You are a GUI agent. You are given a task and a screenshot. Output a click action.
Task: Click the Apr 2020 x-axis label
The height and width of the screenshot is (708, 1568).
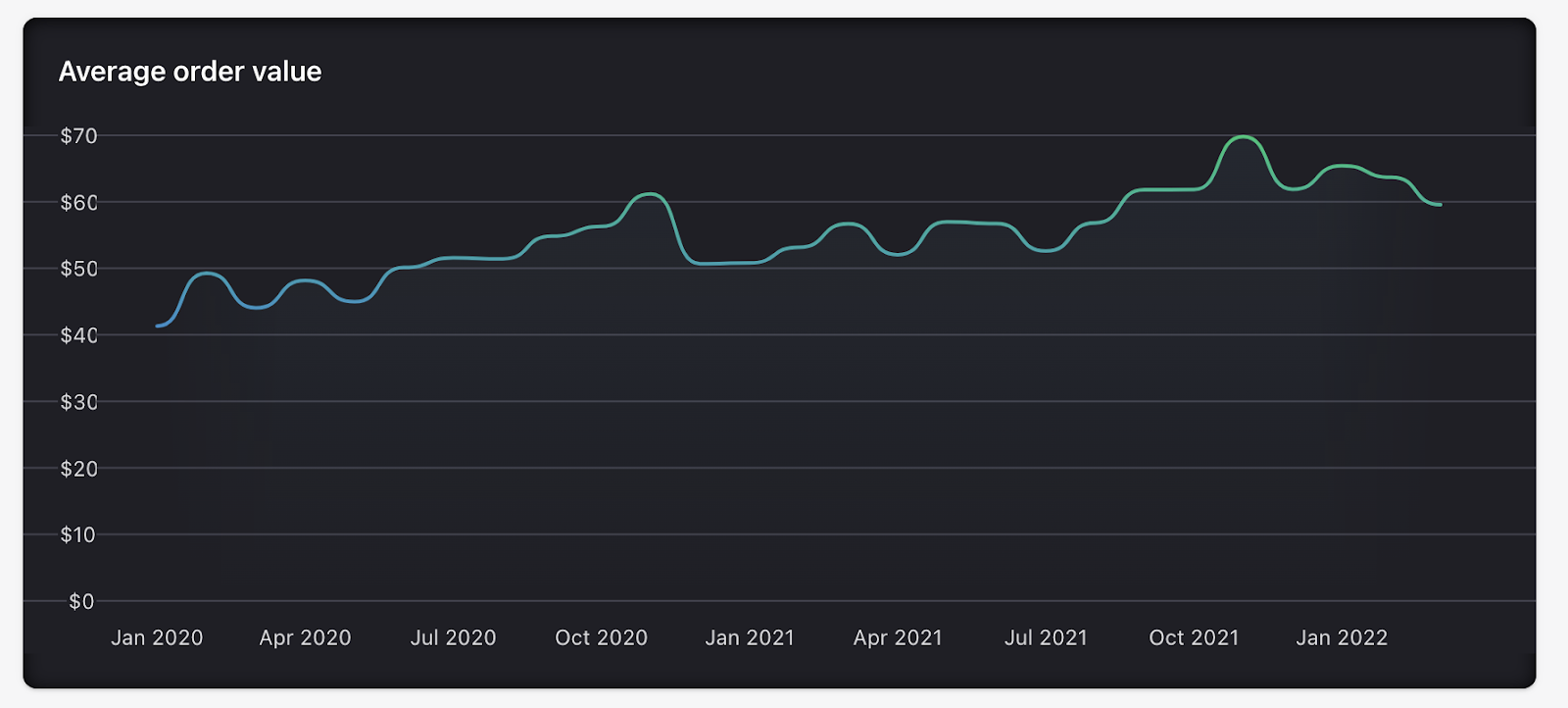point(305,638)
